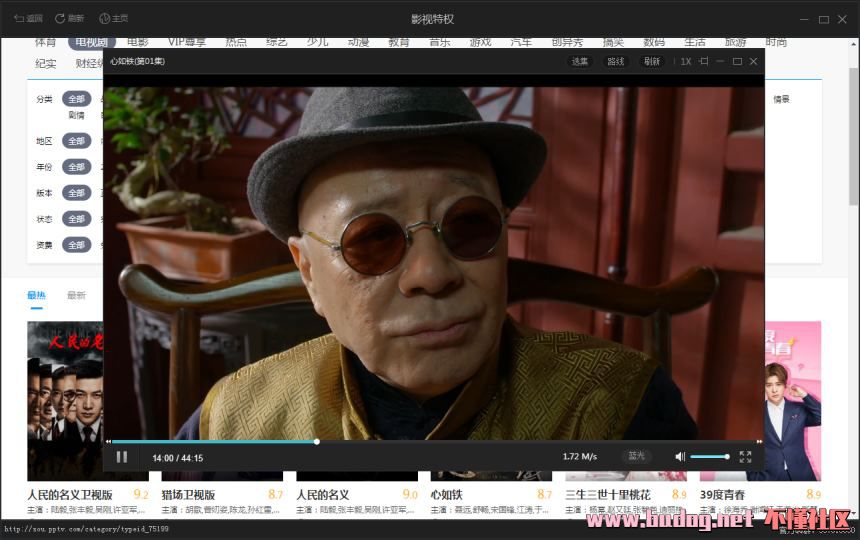
Task: Select 全部 in the 分类 filter row
Action: [x=76, y=99]
